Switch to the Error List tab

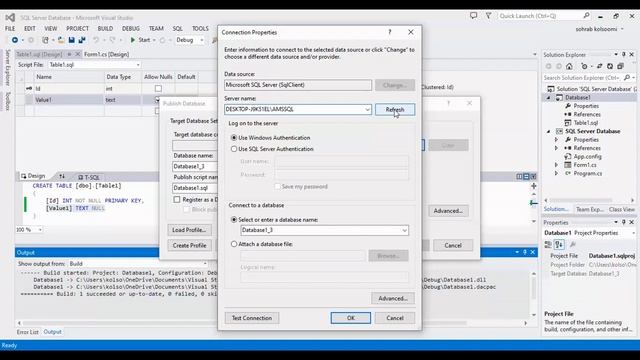(x=27, y=332)
